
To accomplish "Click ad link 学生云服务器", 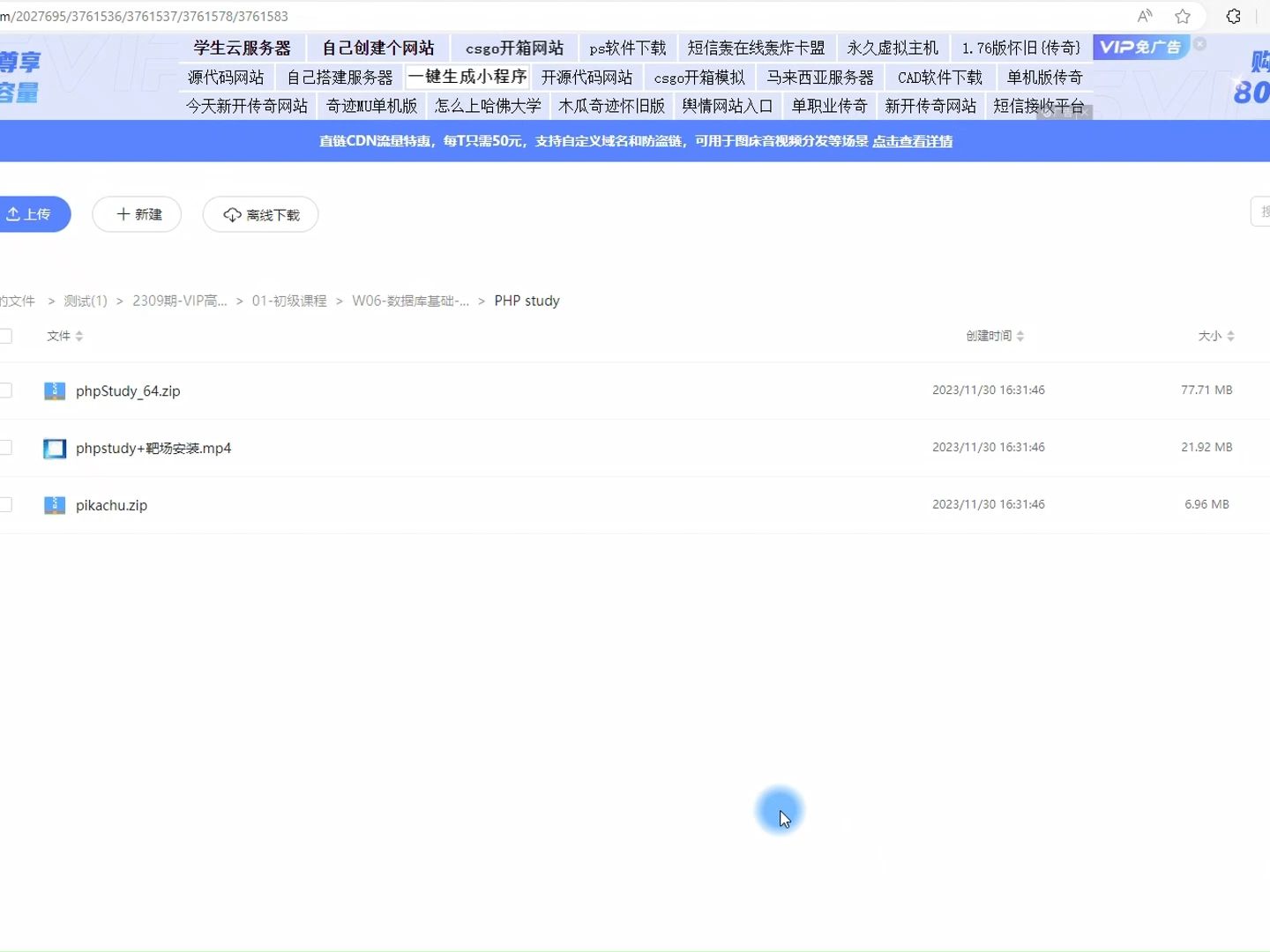I will click(x=243, y=48).
